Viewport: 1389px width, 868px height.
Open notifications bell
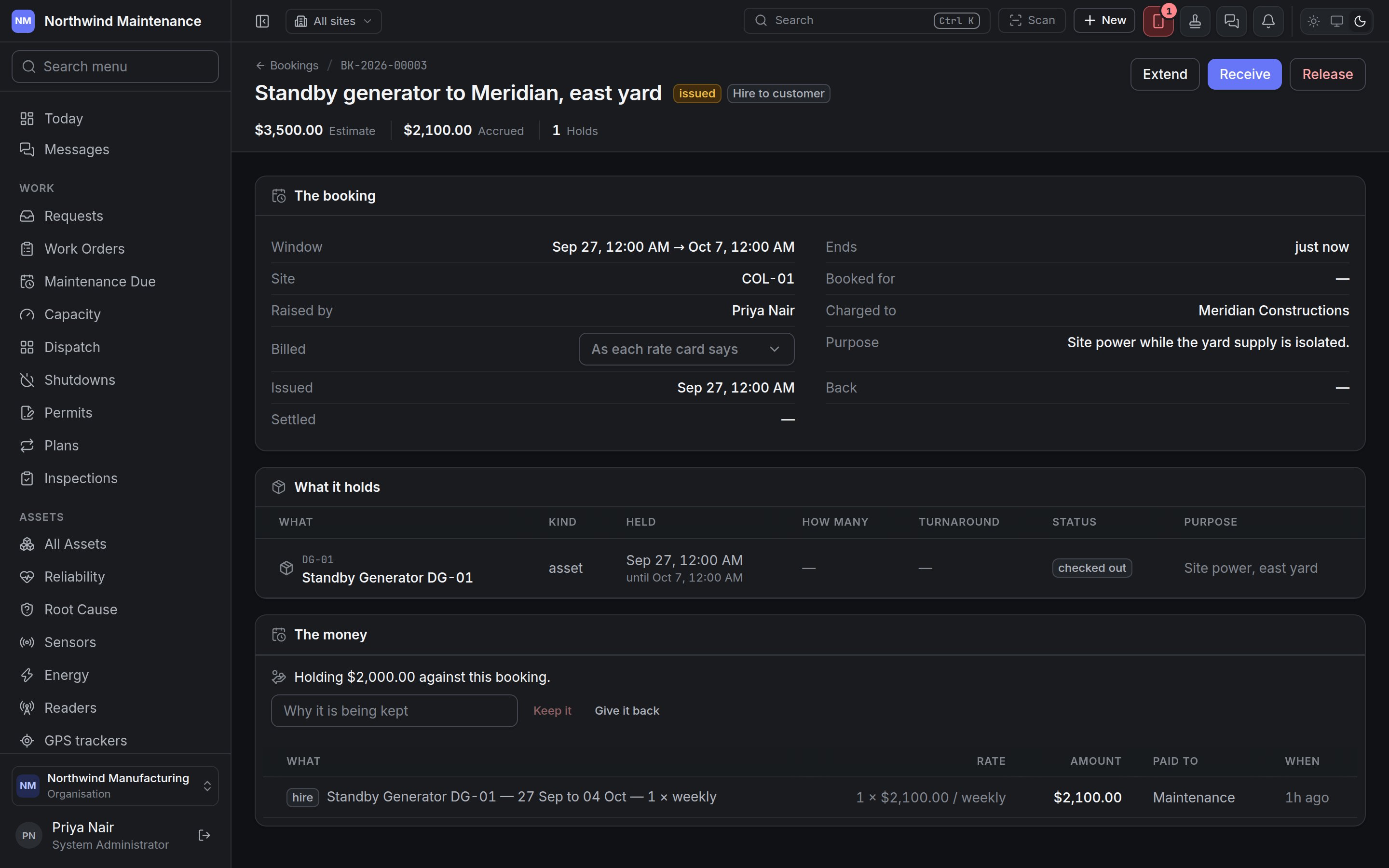[x=1268, y=21]
